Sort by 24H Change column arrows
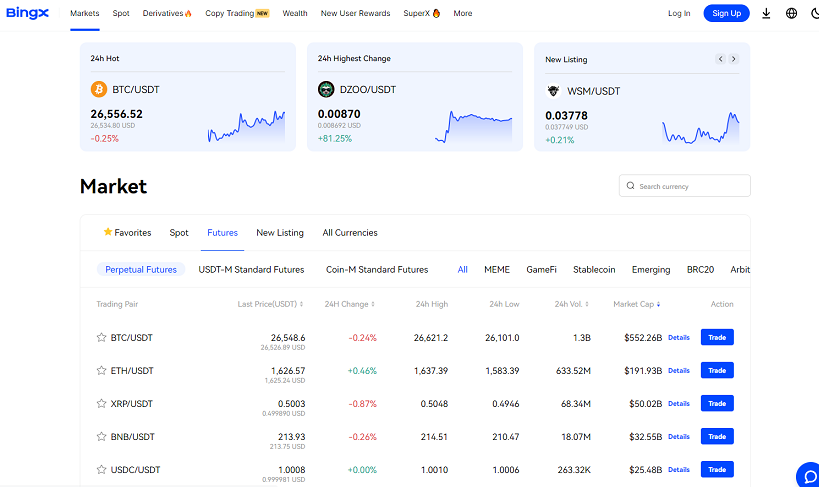 373,304
